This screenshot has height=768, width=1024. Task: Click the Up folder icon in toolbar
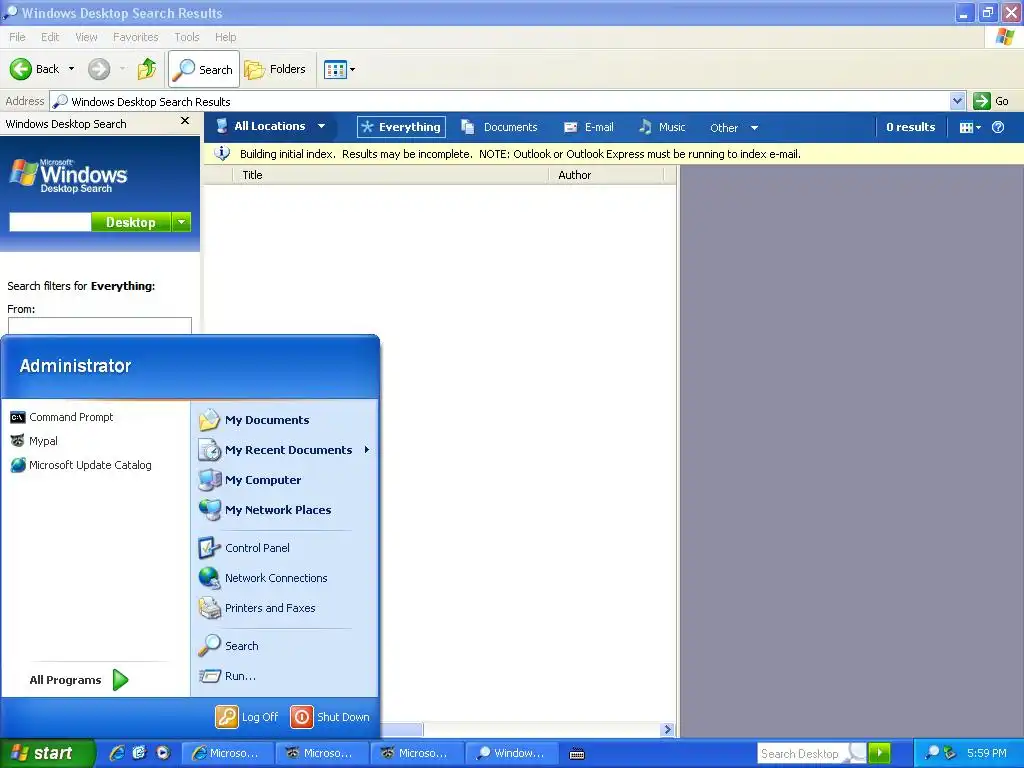[147, 69]
